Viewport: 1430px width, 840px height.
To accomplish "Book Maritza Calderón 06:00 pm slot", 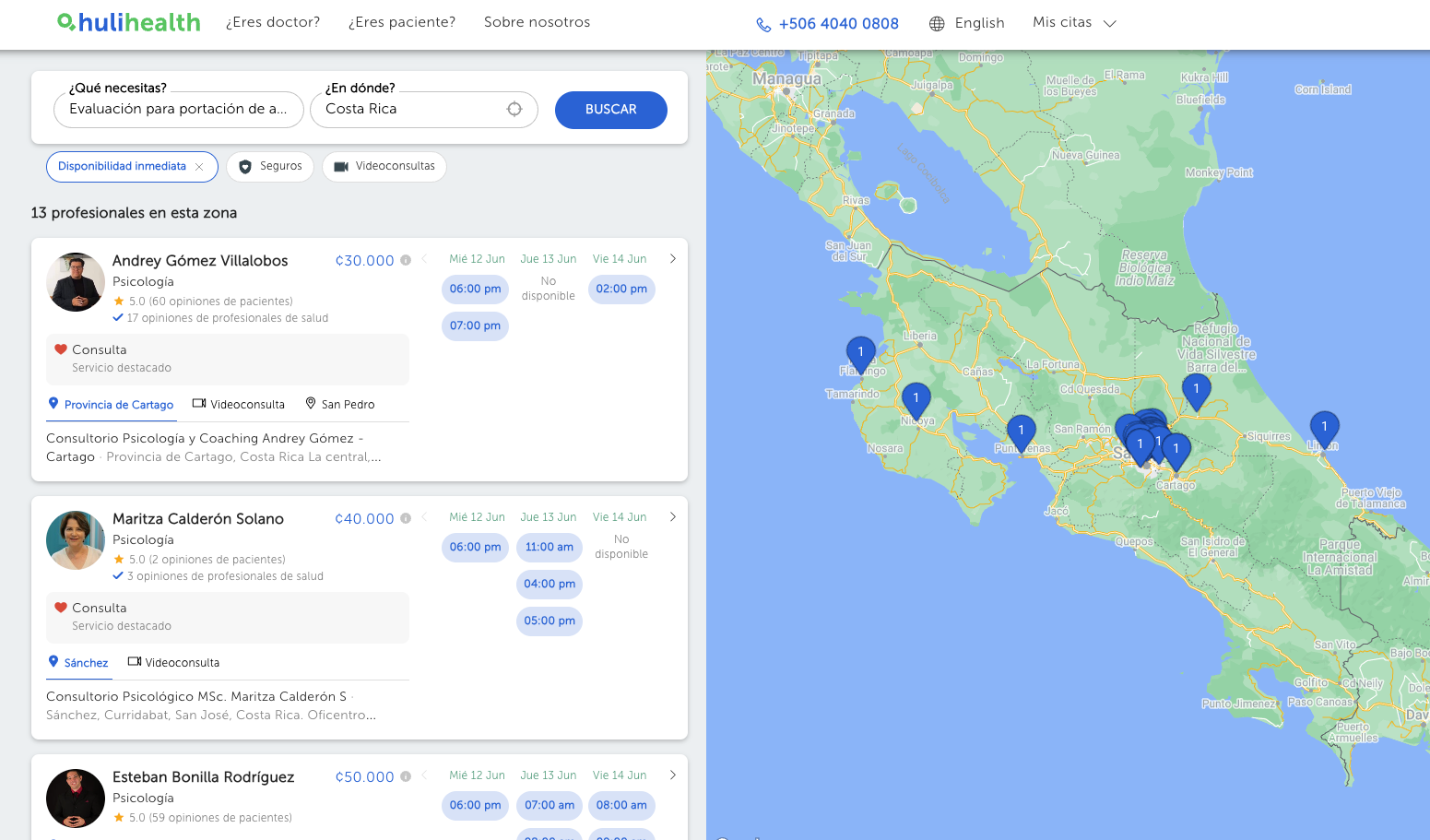I will [476, 548].
